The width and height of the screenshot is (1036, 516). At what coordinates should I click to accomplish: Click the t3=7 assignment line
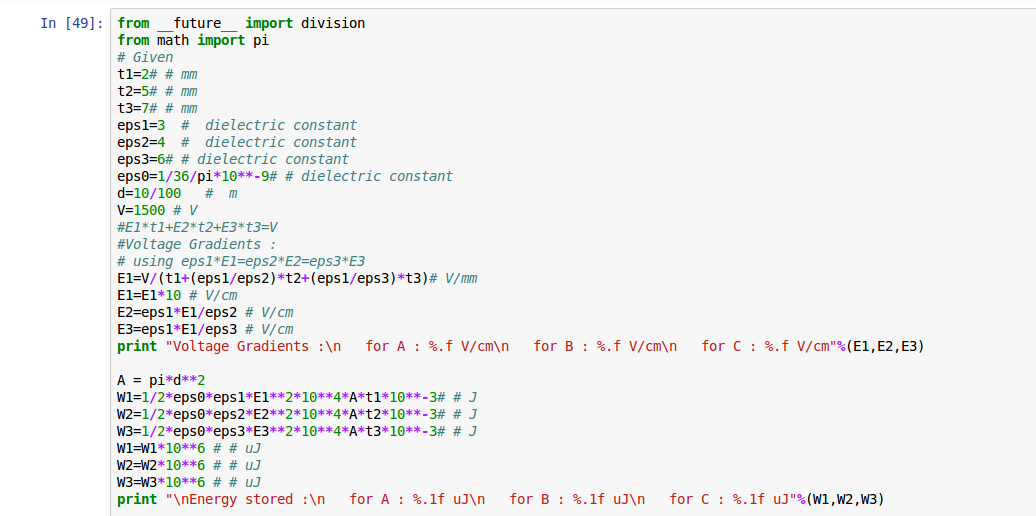(156, 108)
